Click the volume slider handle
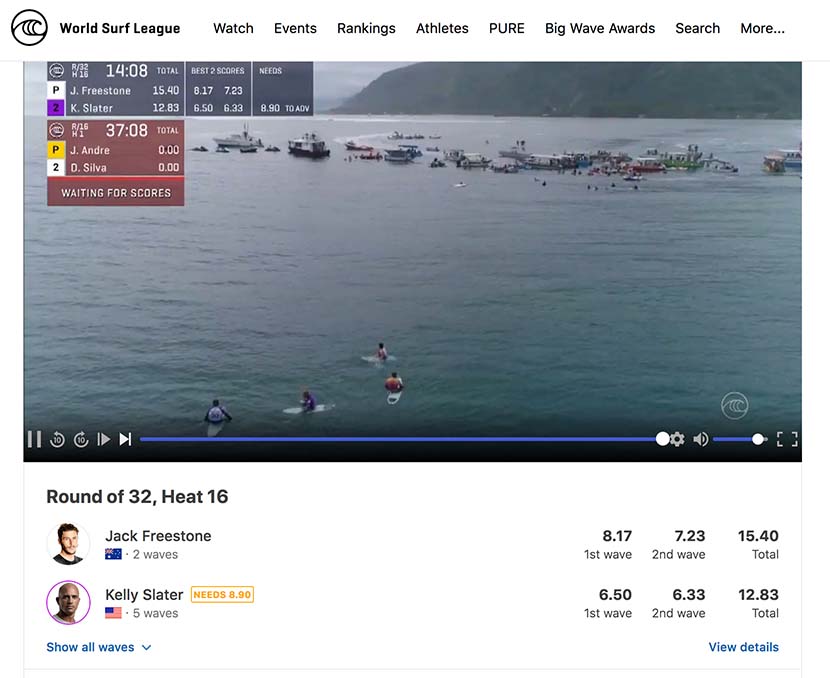Screen dimensions: 830x678 (x=758, y=439)
